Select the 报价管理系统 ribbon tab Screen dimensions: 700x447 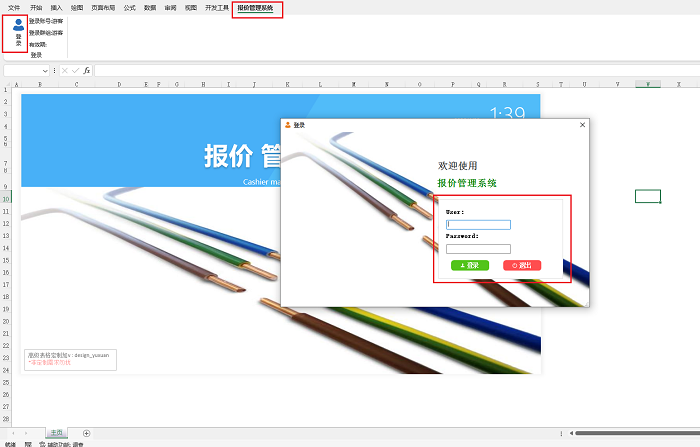coord(255,8)
